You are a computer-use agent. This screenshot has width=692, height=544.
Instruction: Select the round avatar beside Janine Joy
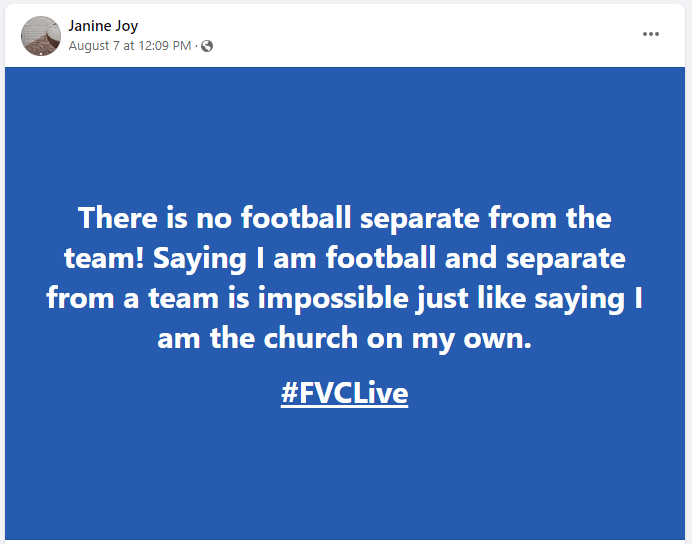(41, 36)
